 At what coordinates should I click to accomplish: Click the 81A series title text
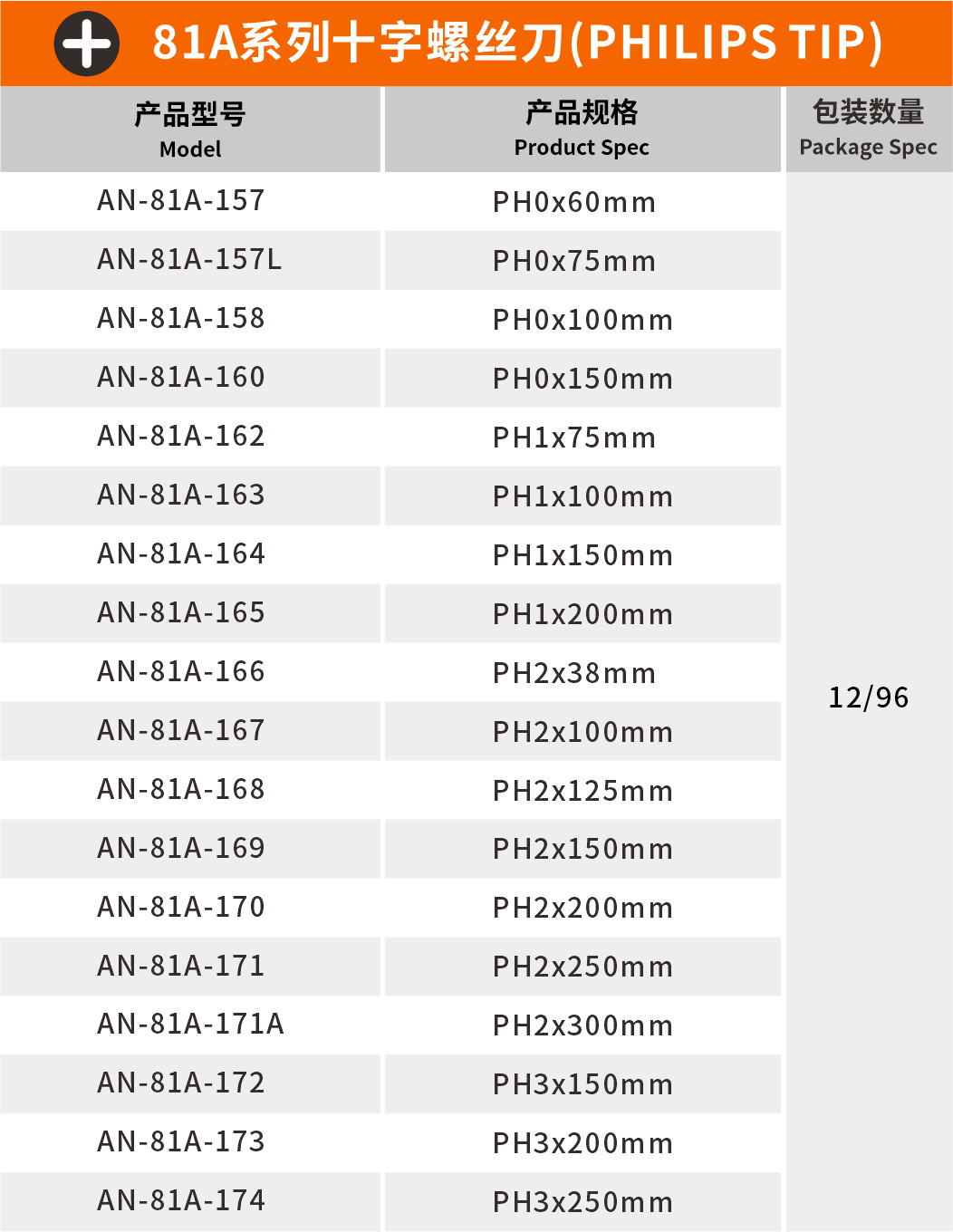[x=517, y=43]
